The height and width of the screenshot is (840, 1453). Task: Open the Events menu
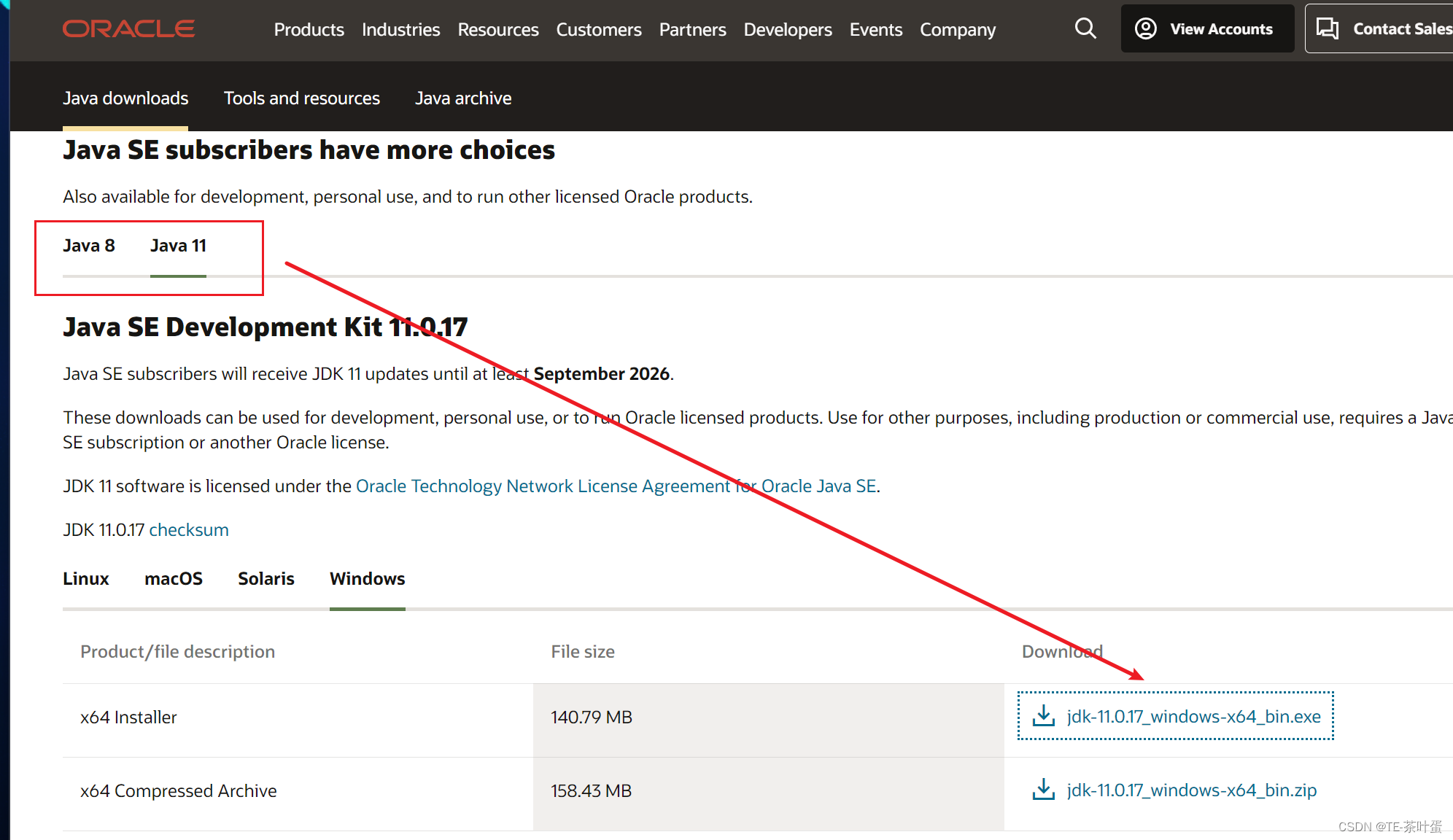click(876, 29)
